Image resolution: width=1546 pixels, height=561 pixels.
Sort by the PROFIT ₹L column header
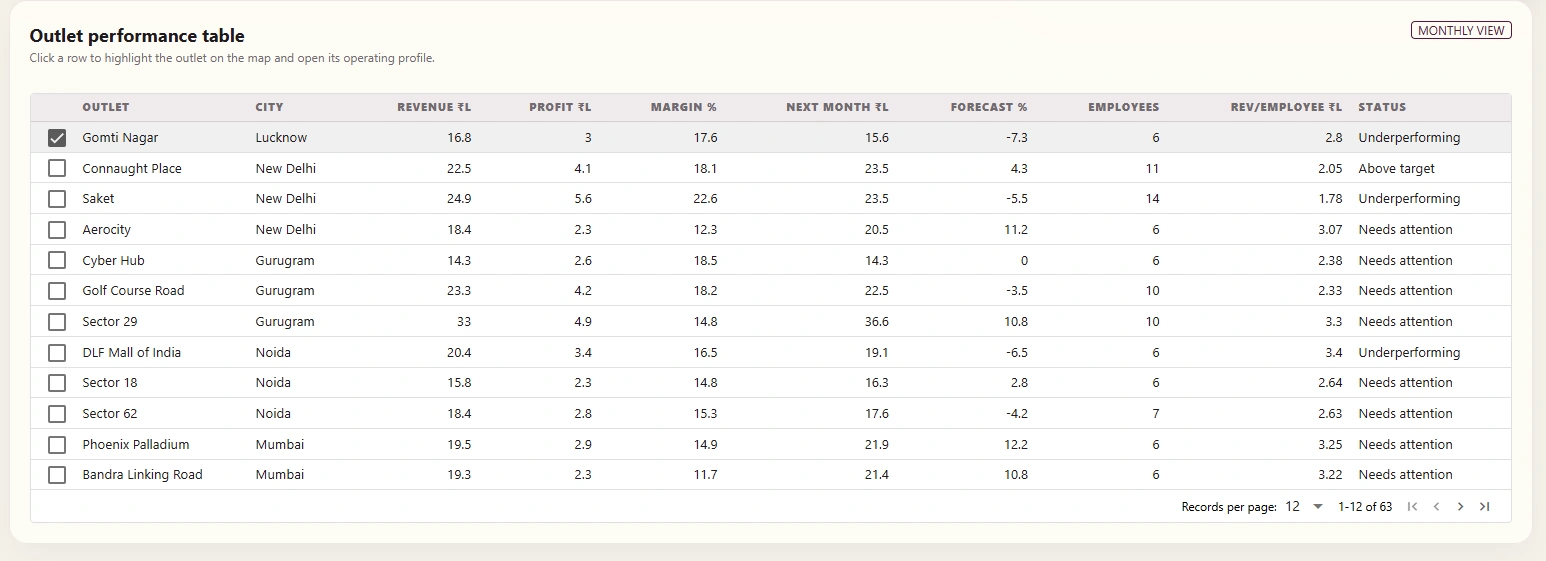click(x=560, y=107)
